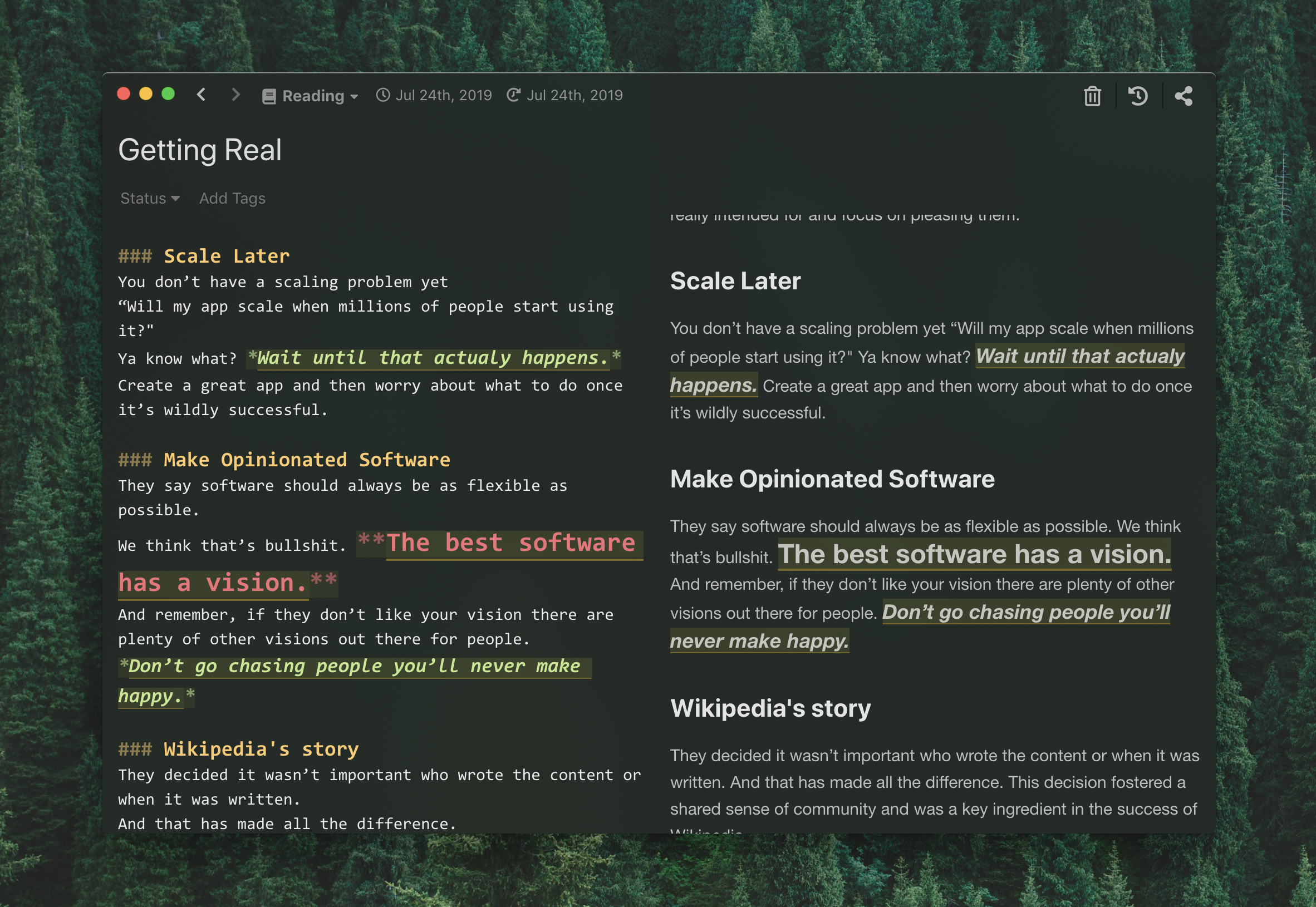Viewport: 1316px width, 907px height.
Task: Click the notebook icon beside Reading
Action: click(268, 96)
